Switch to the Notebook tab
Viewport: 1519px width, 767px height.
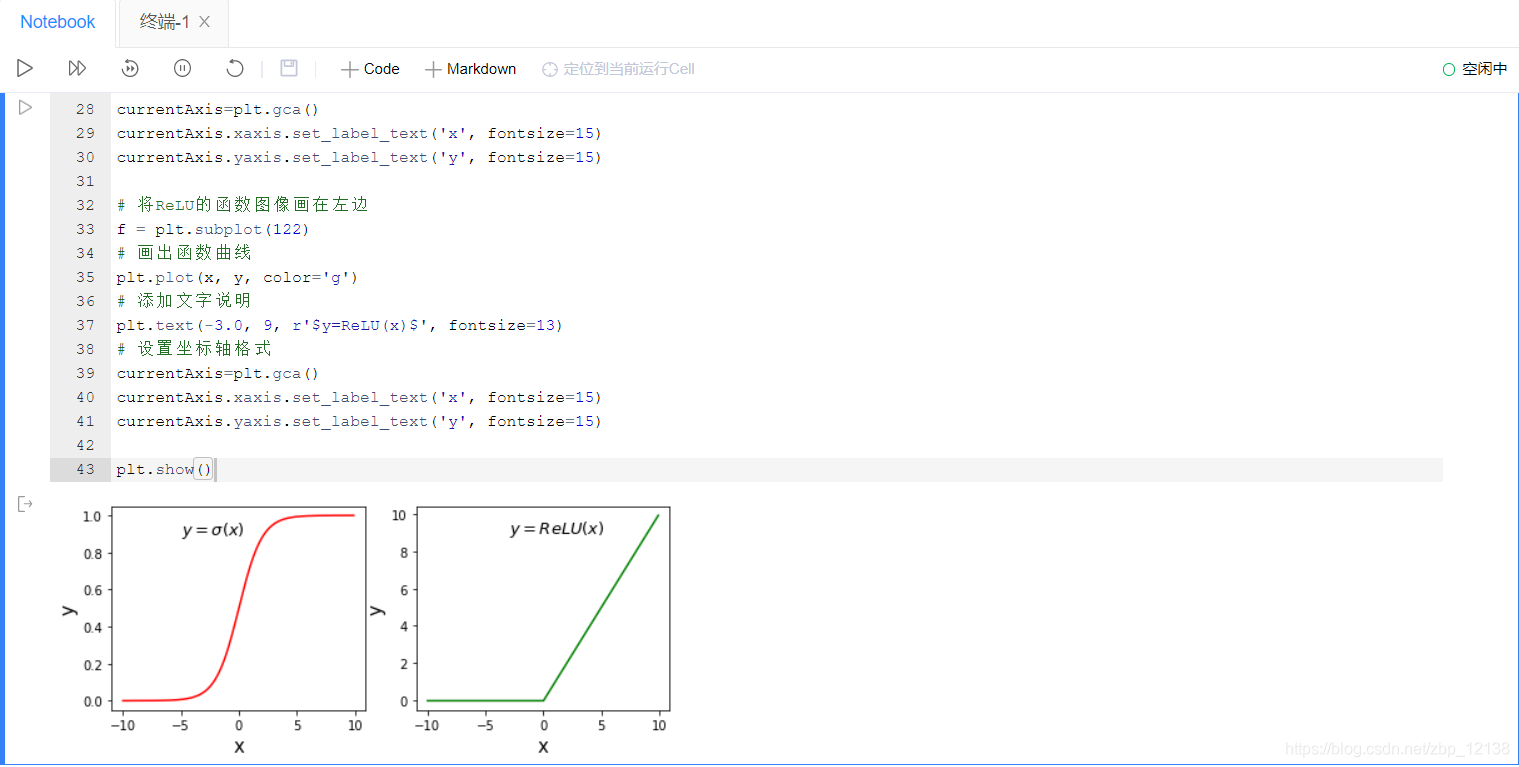(x=58, y=22)
